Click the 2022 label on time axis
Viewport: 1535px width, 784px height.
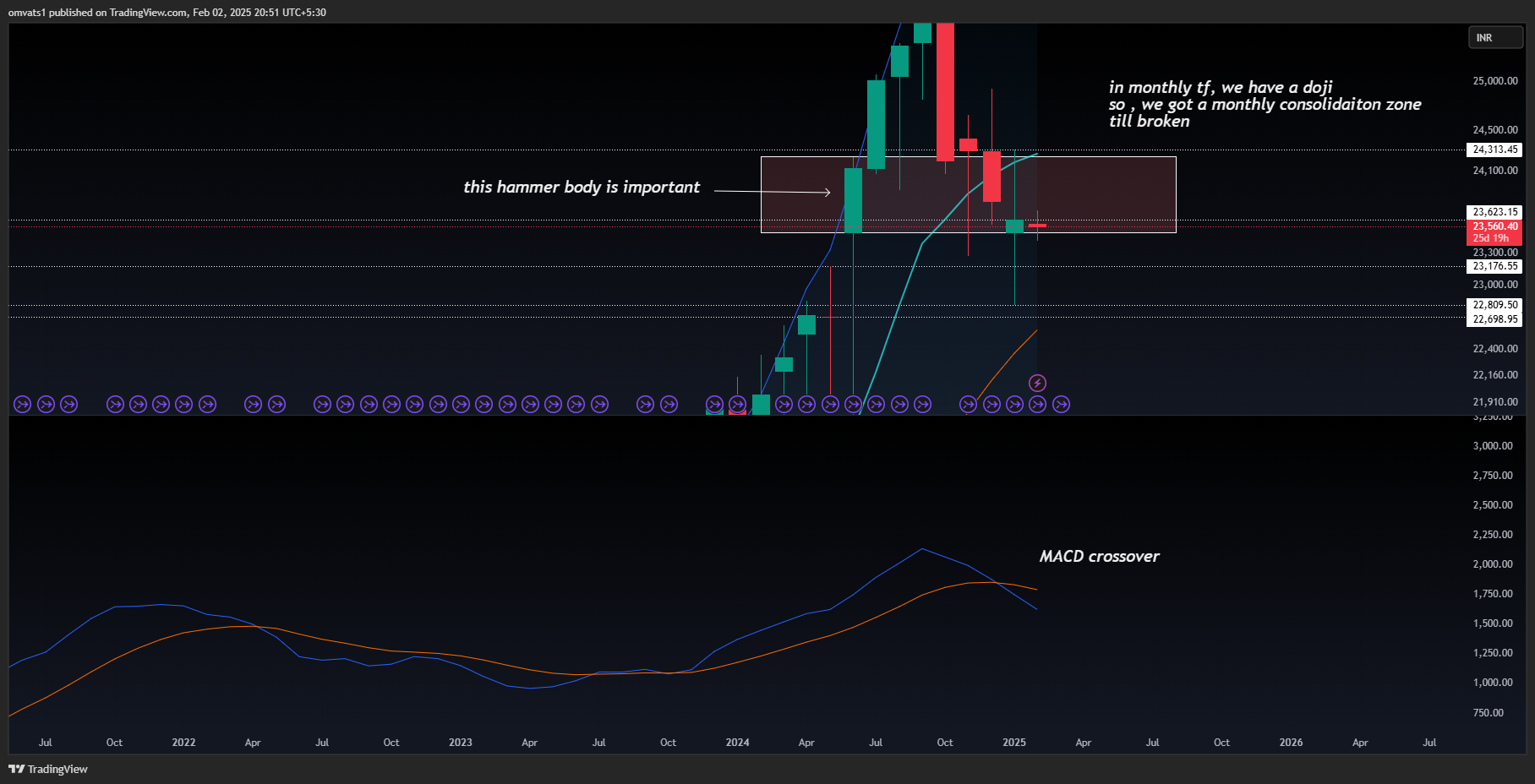pos(183,743)
